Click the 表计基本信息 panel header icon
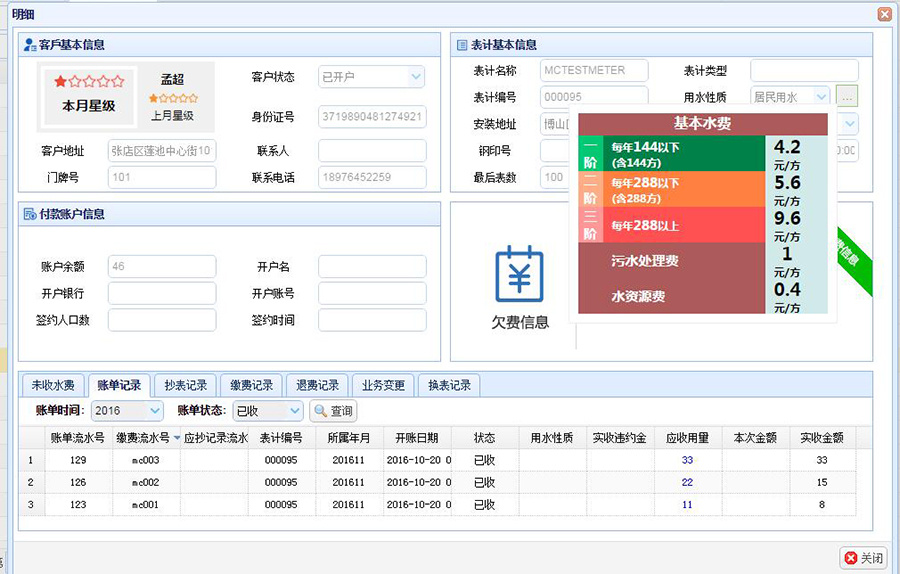The height and width of the screenshot is (574, 900). pos(462,45)
